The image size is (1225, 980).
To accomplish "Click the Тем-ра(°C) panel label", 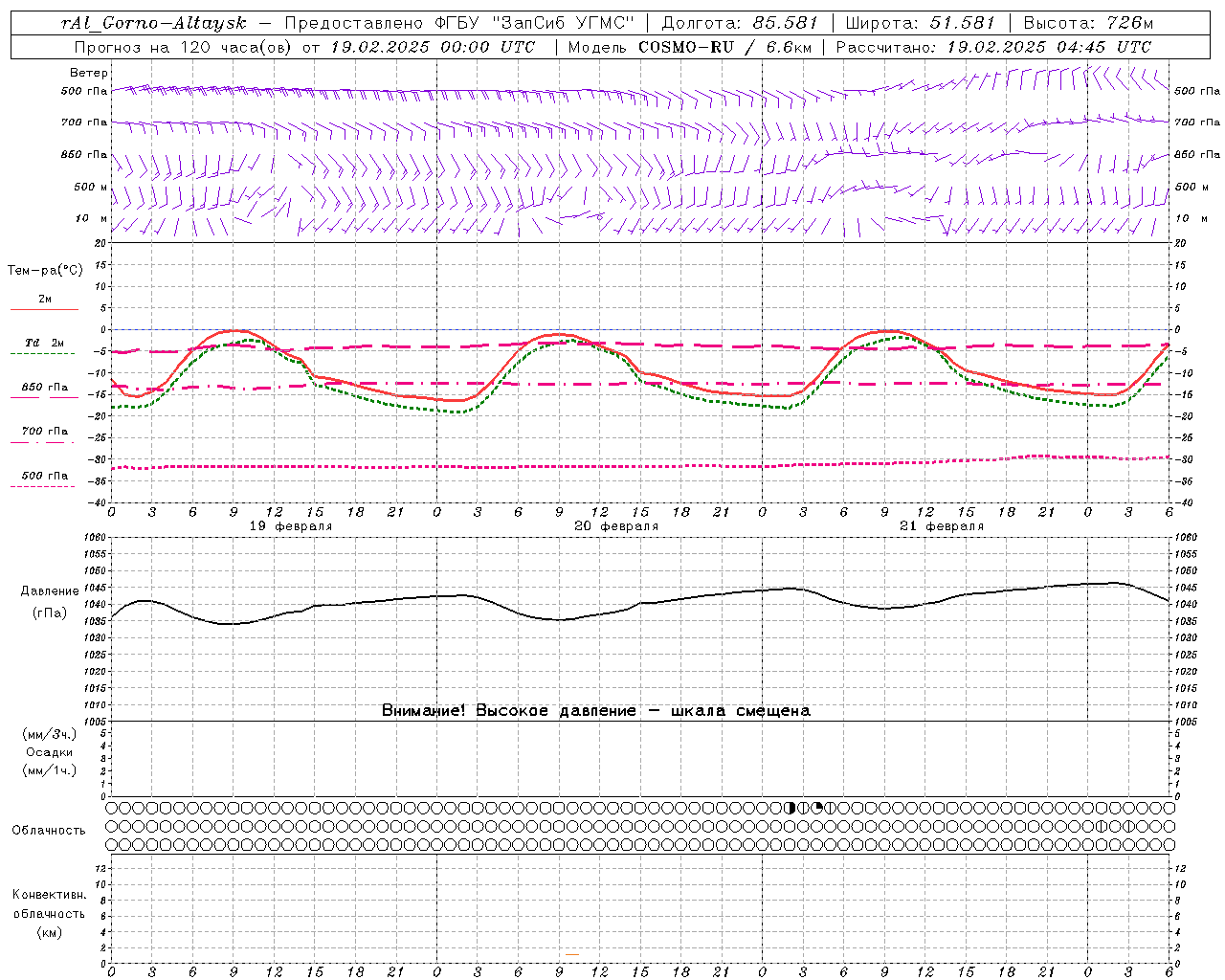I will pyautogui.click(x=45, y=271).
